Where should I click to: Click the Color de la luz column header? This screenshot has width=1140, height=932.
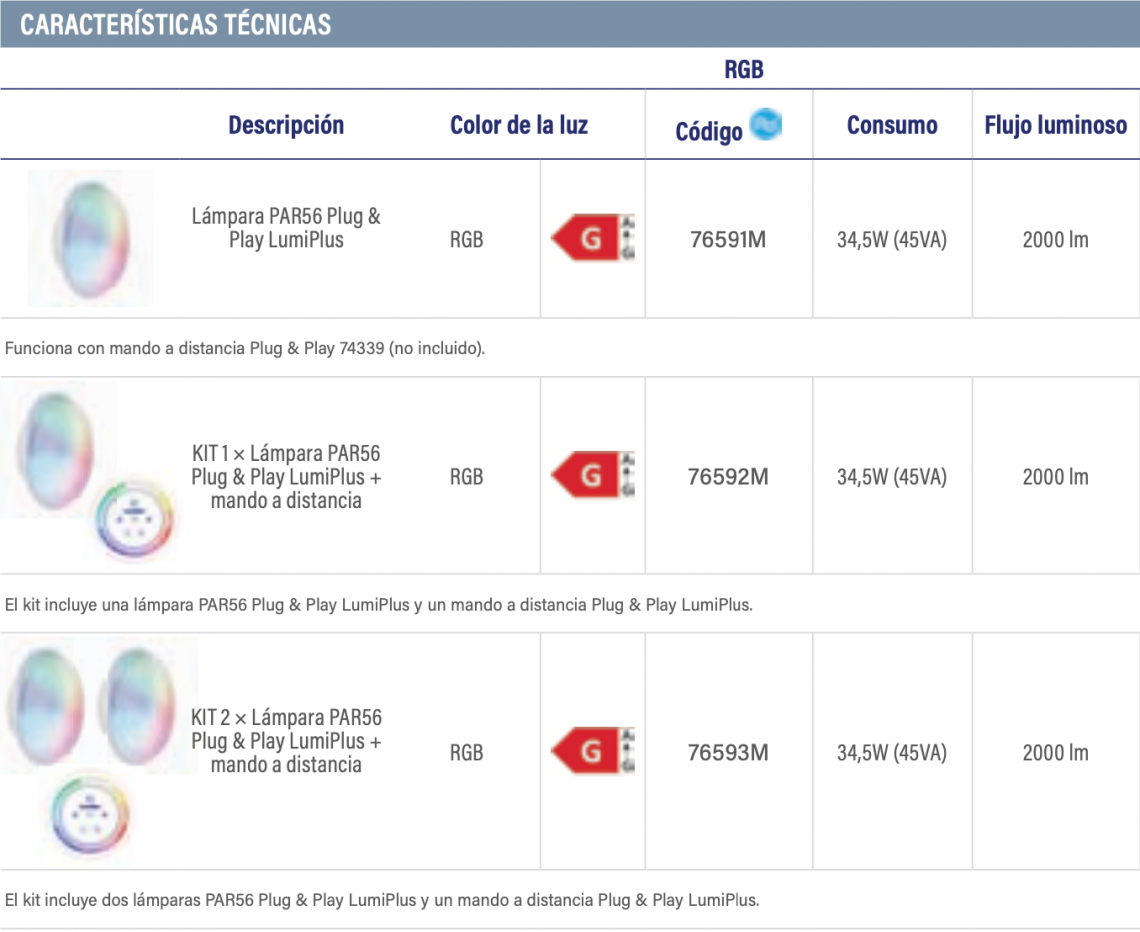(519, 125)
